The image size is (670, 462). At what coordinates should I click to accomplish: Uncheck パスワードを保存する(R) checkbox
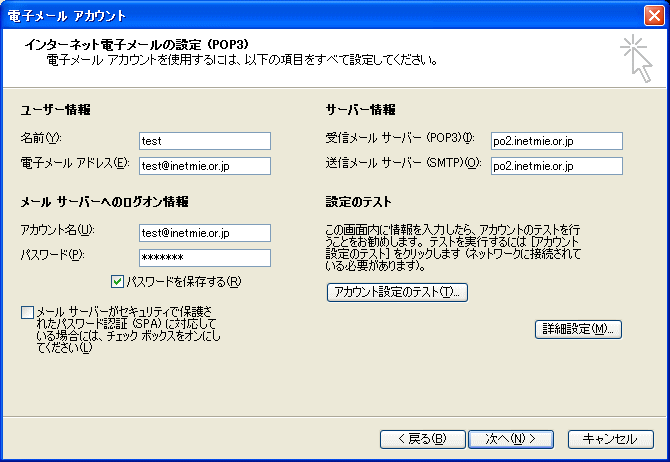[117, 282]
